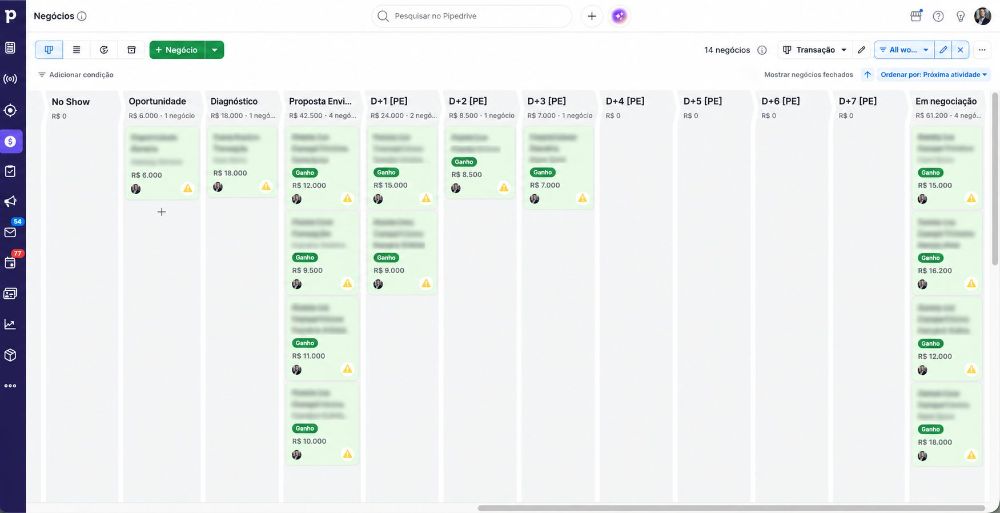Click Ganho label on R$ 8.500 card
1000x513 pixels.
pyautogui.click(x=464, y=162)
